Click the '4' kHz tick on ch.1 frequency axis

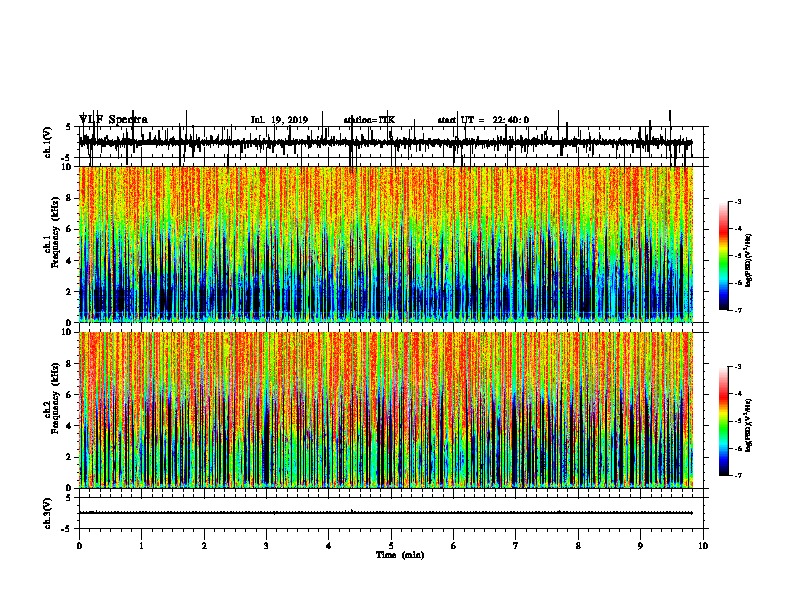(70, 261)
